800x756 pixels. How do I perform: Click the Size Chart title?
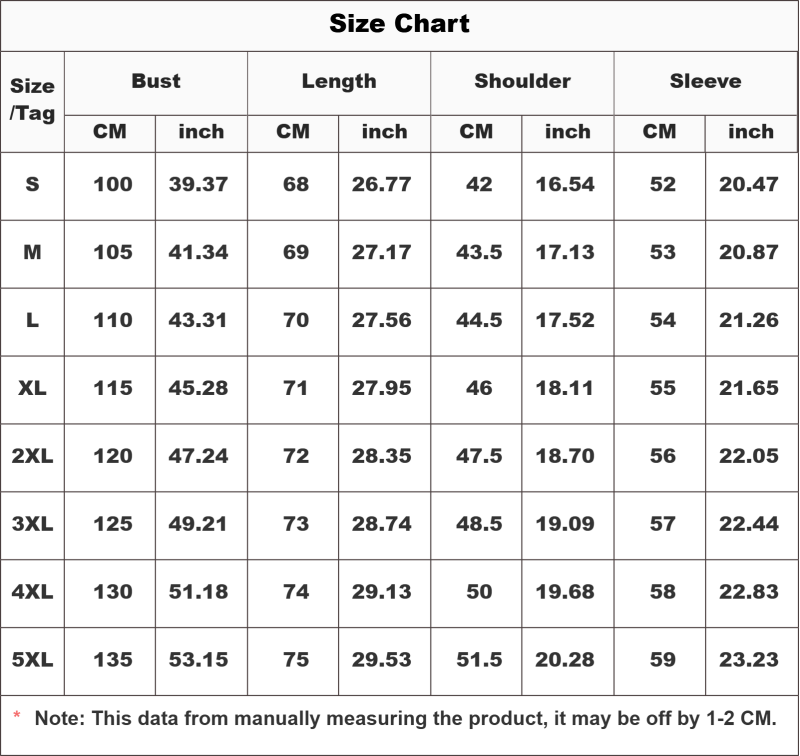[399, 23]
